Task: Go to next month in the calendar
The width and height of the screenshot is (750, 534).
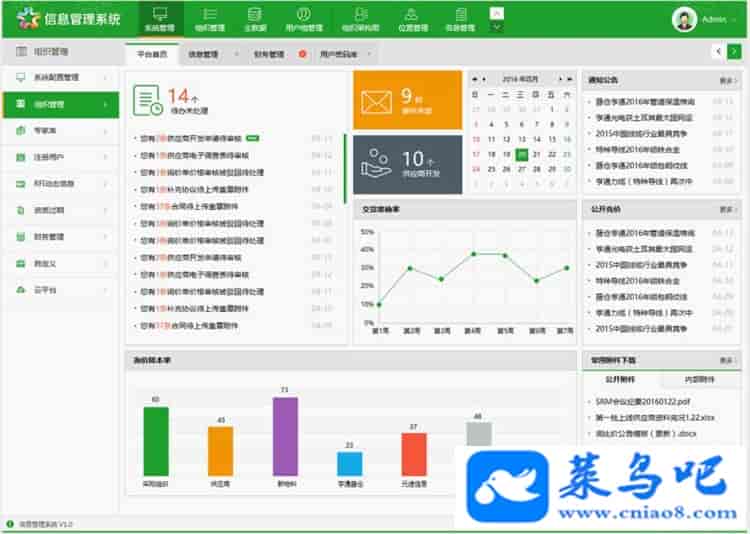Action: [560, 79]
